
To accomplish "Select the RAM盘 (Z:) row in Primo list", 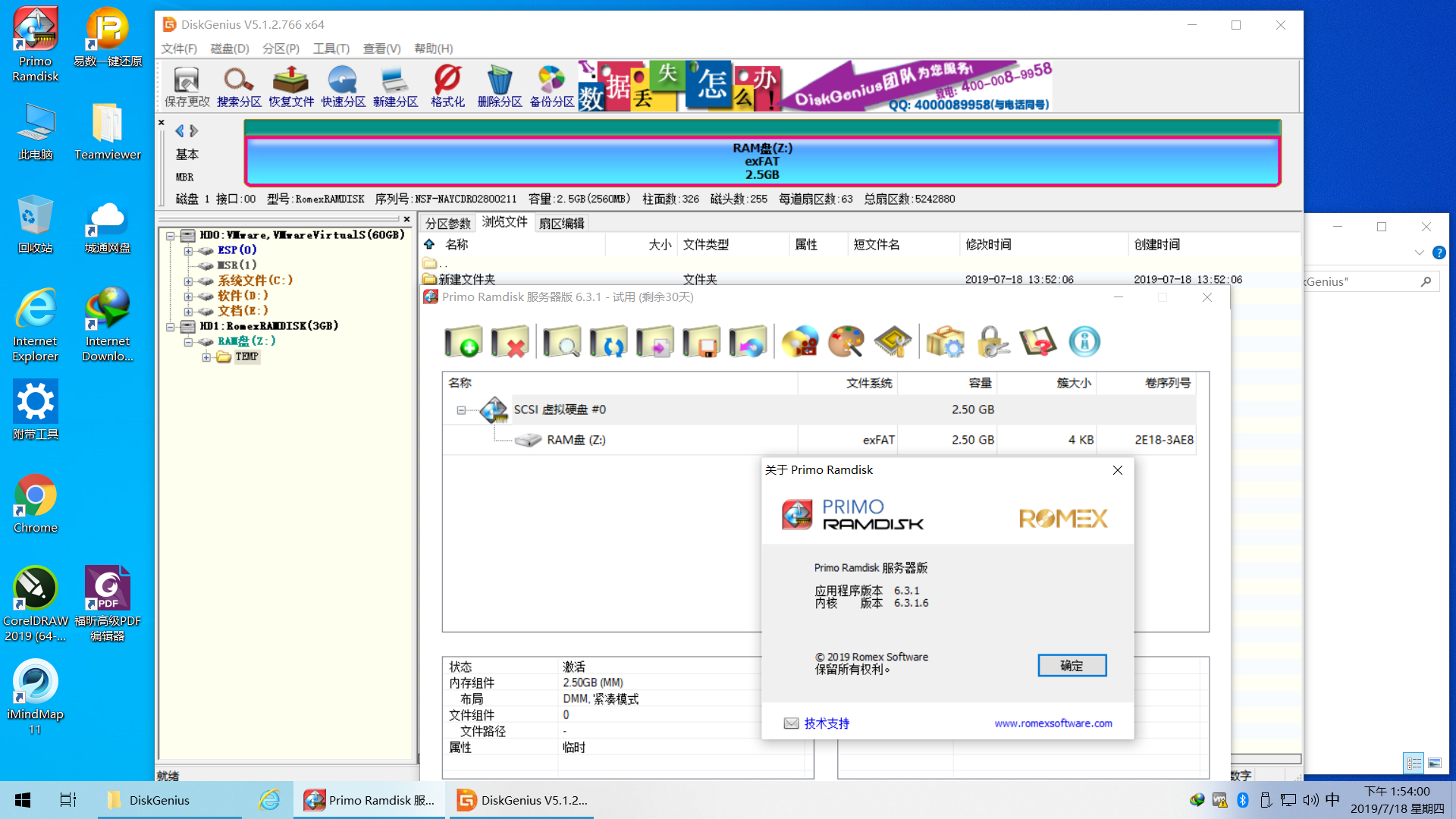I will pyautogui.click(x=819, y=440).
